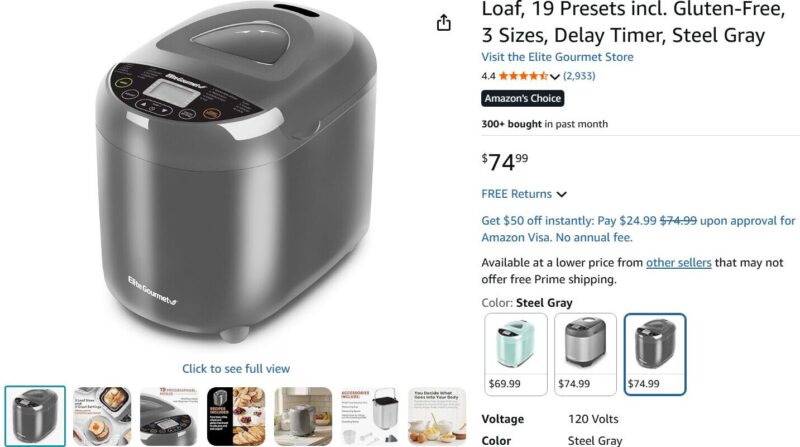
Task: Open the star rating dropdown chevron
Action: tap(555, 77)
